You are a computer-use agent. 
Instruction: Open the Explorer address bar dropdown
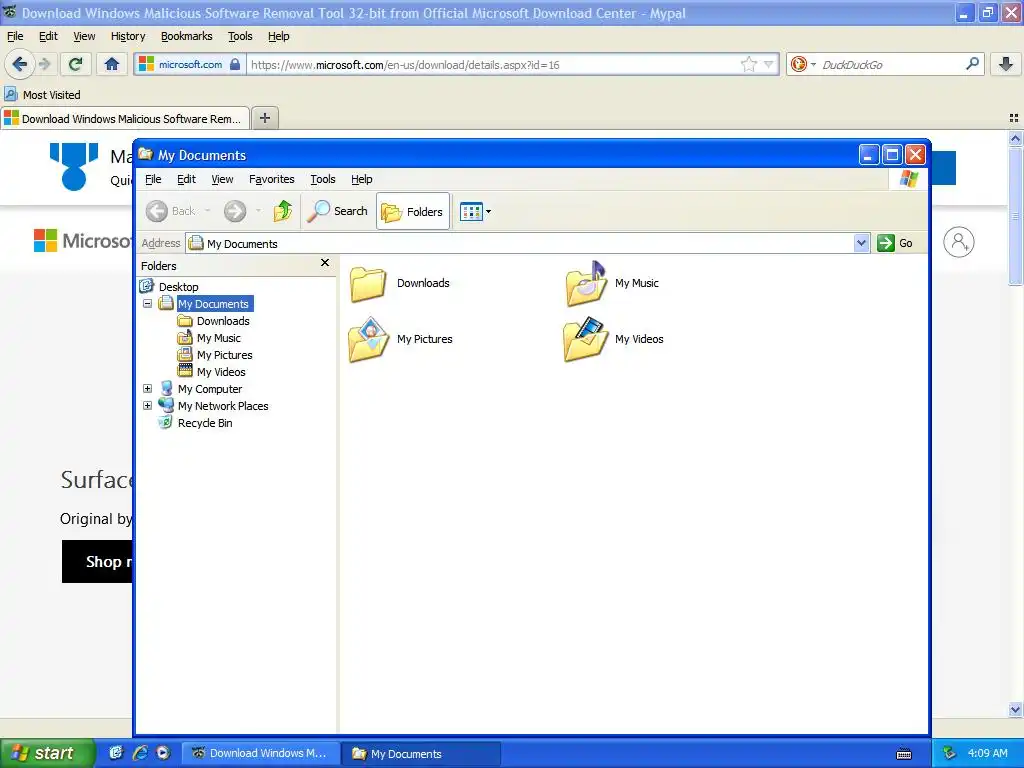tap(861, 243)
